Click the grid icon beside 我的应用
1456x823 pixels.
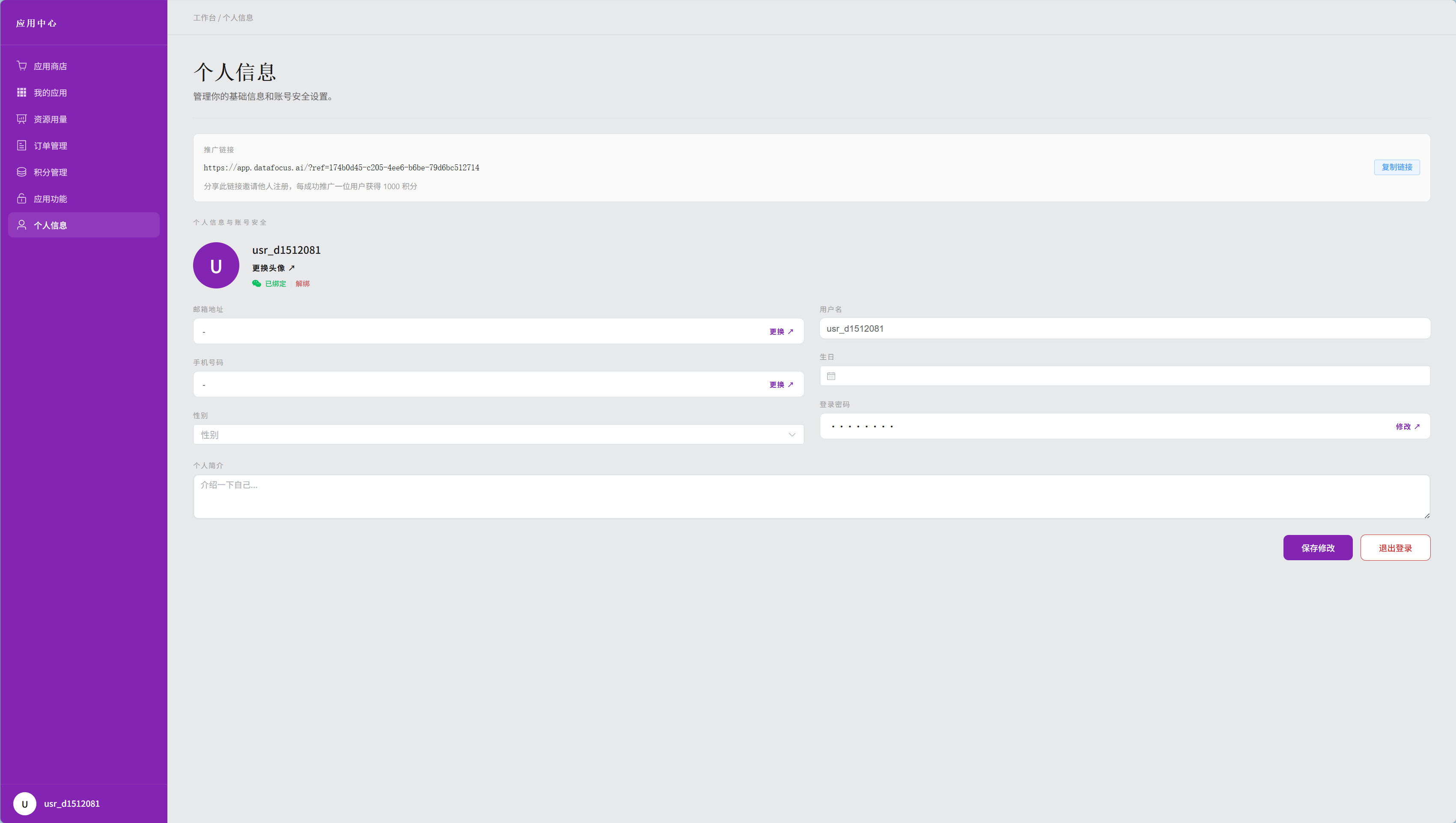coord(21,92)
